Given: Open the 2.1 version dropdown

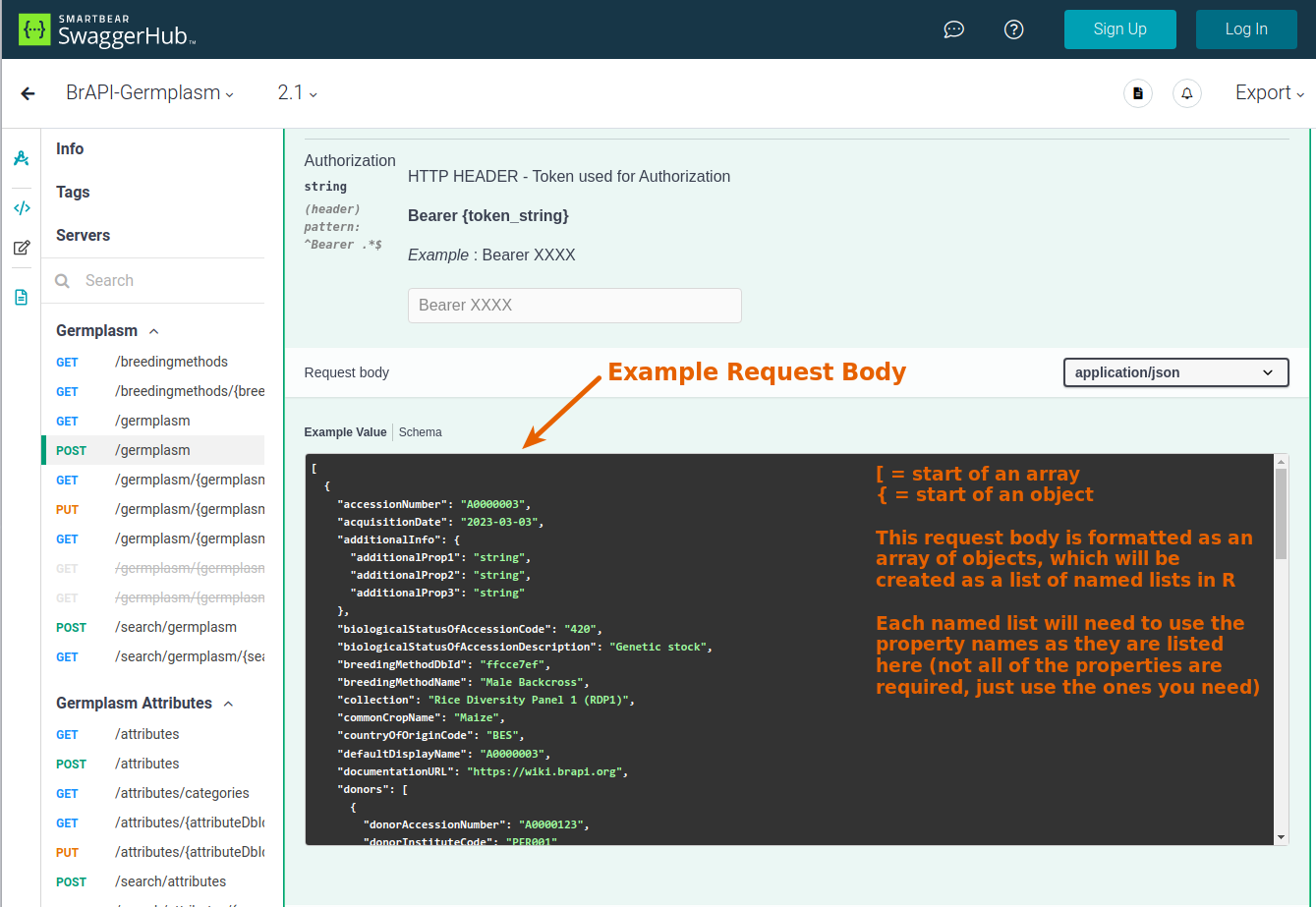Looking at the screenshot, I should [297, 93].
